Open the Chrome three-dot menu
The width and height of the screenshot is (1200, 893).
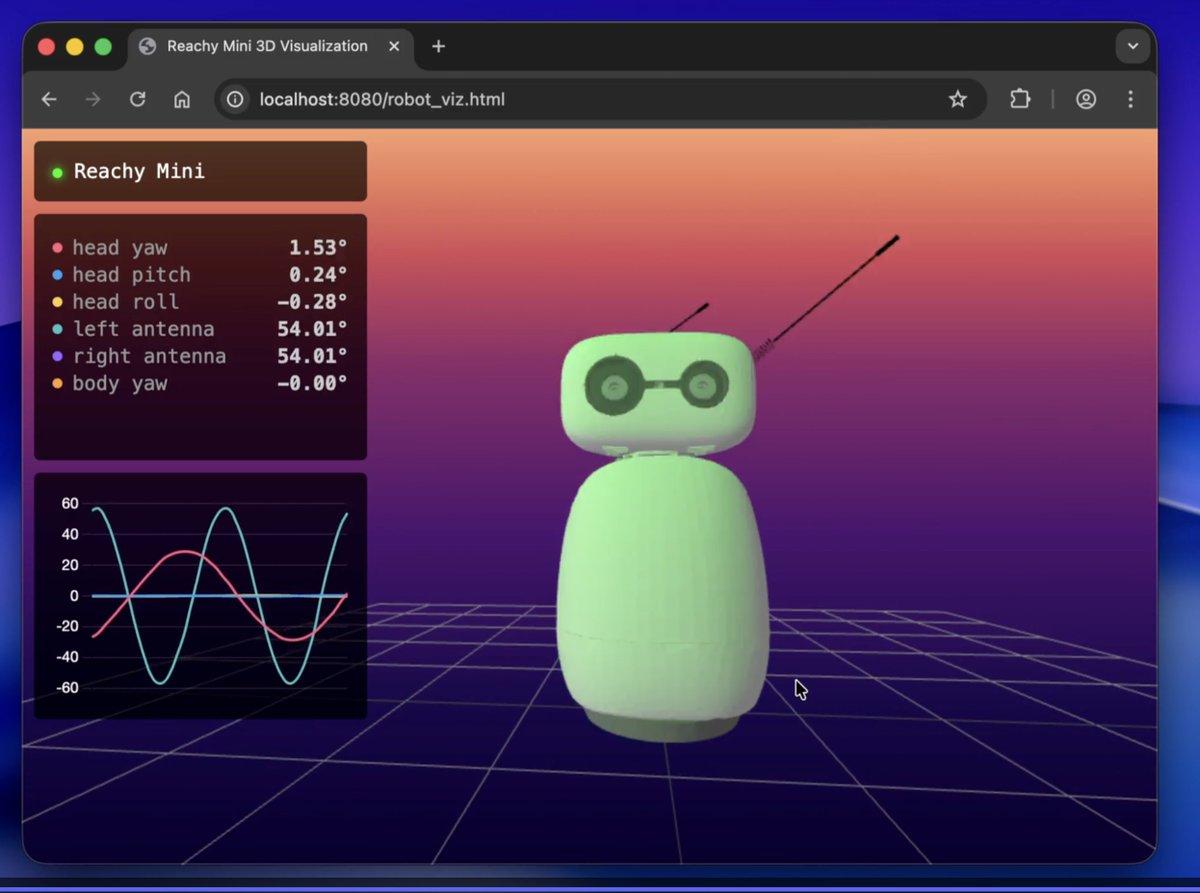[x=1131, y=99]
